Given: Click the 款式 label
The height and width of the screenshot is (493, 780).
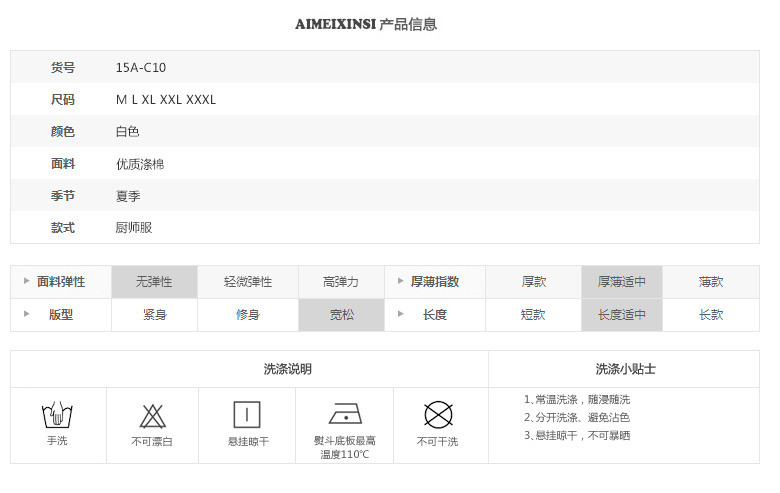Looking at the screenshot, I should click(x=63, y=227).
